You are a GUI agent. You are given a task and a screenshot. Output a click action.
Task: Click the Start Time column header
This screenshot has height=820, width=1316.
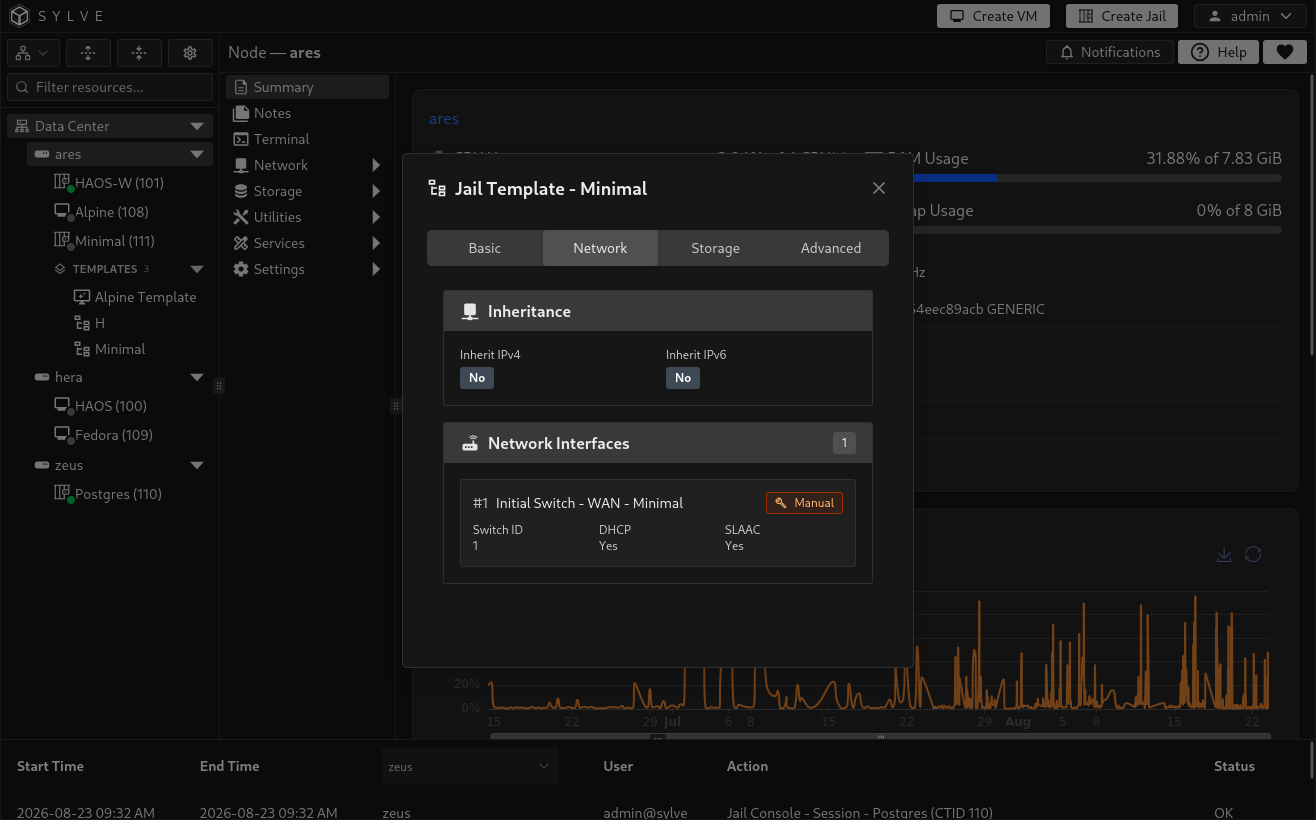click(x=50, y=766)
